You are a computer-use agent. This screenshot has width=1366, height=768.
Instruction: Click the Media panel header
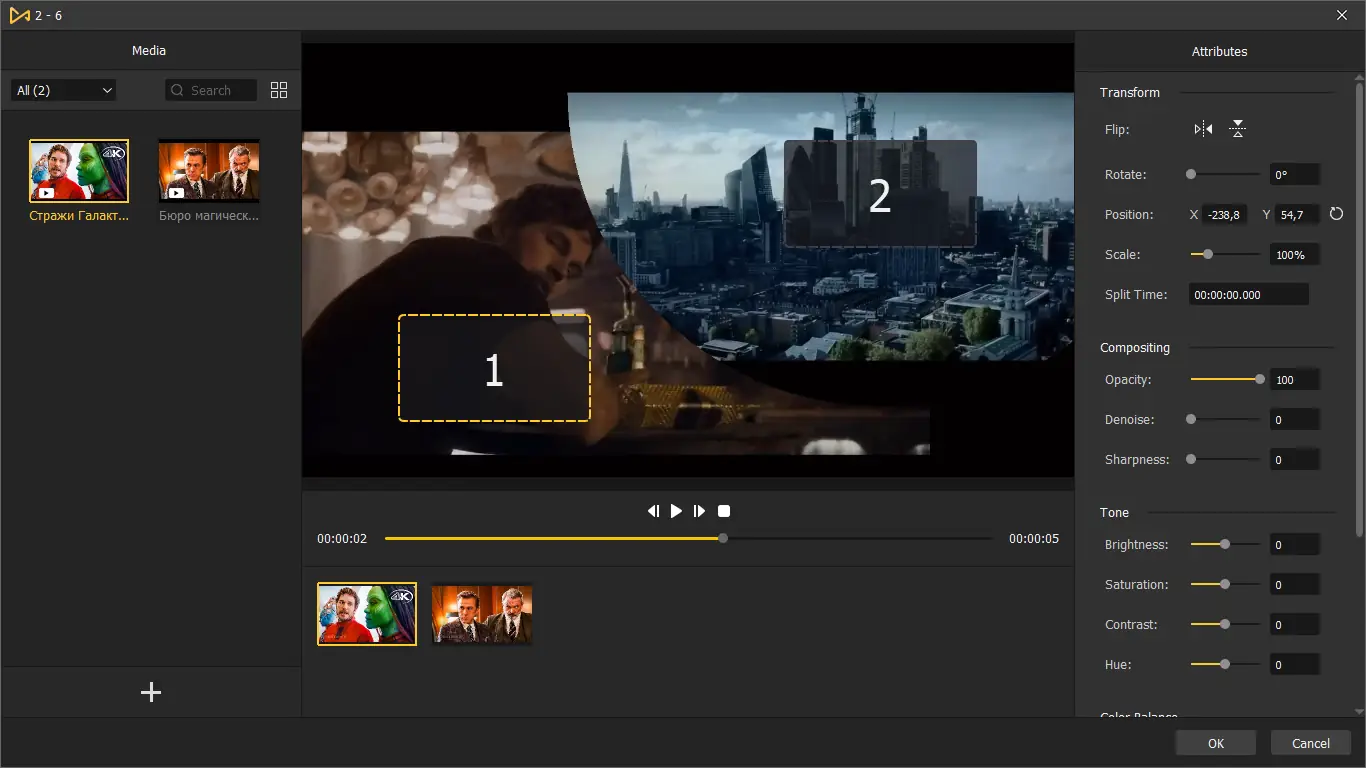(x=149, y=50)
